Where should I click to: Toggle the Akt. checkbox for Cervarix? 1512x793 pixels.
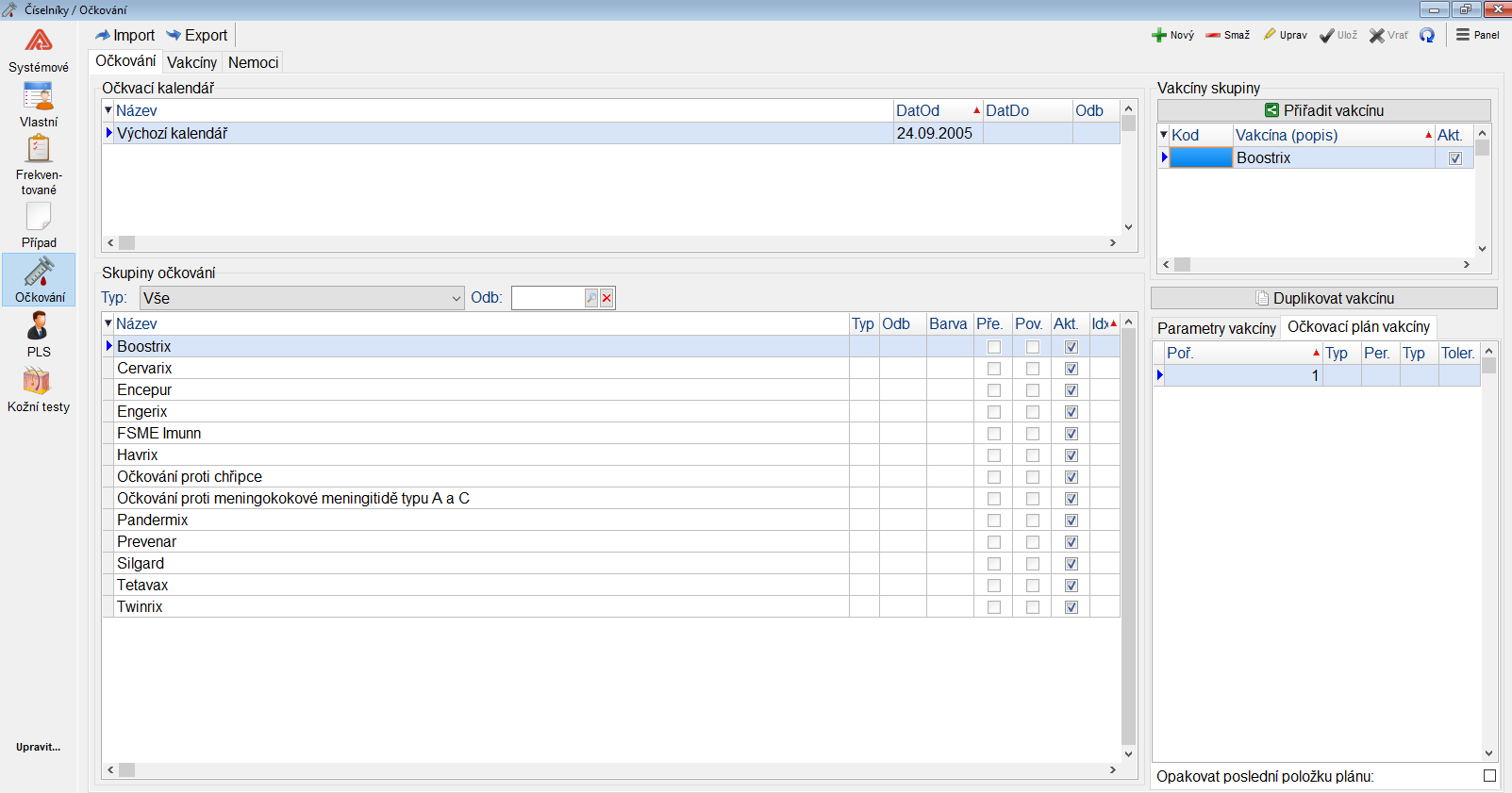(x=1071, y=369)
